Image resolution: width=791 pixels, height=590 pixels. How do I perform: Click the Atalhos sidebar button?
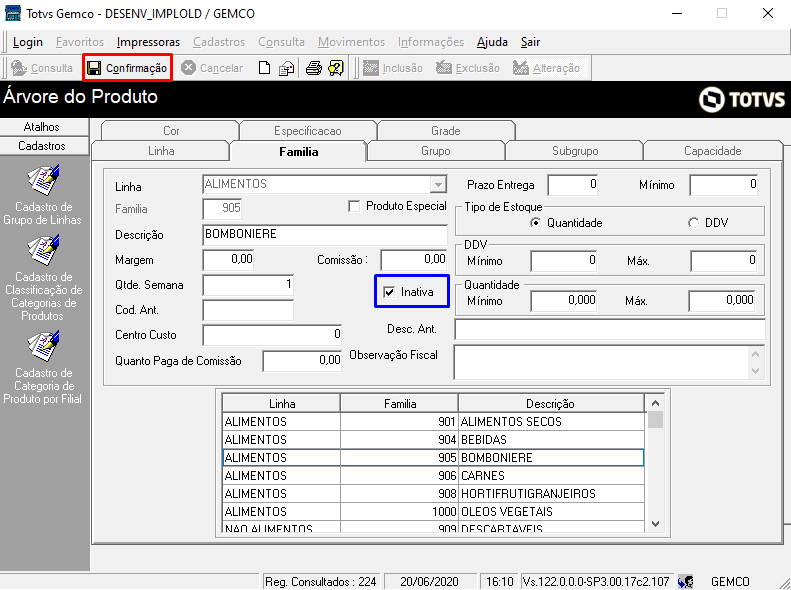42,127
